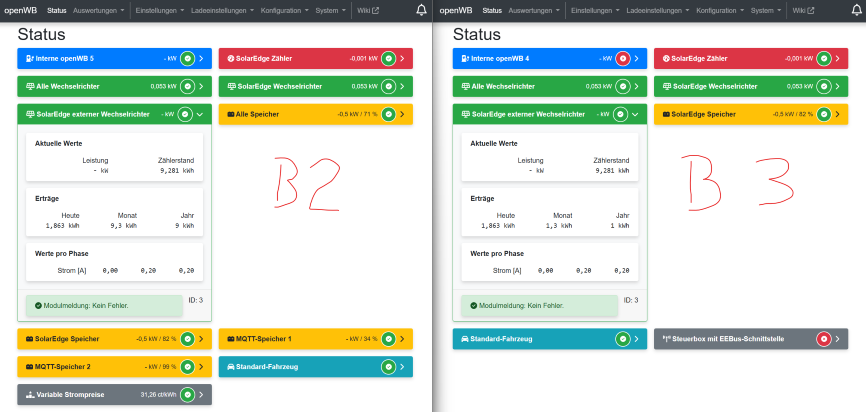Click battery icon on MQTT-Speicher 2 card
The height and width of the screenshot is (412, 866).
[30, 367]
